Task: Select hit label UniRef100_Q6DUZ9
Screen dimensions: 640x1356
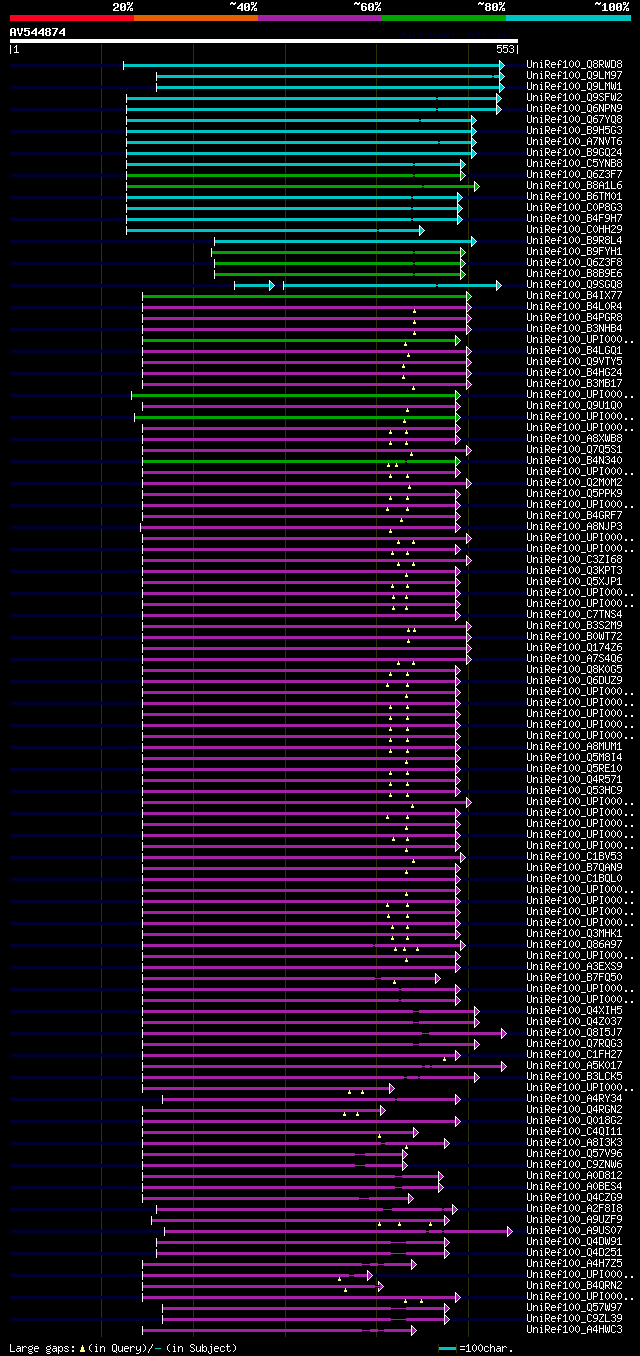Action: 574,680
